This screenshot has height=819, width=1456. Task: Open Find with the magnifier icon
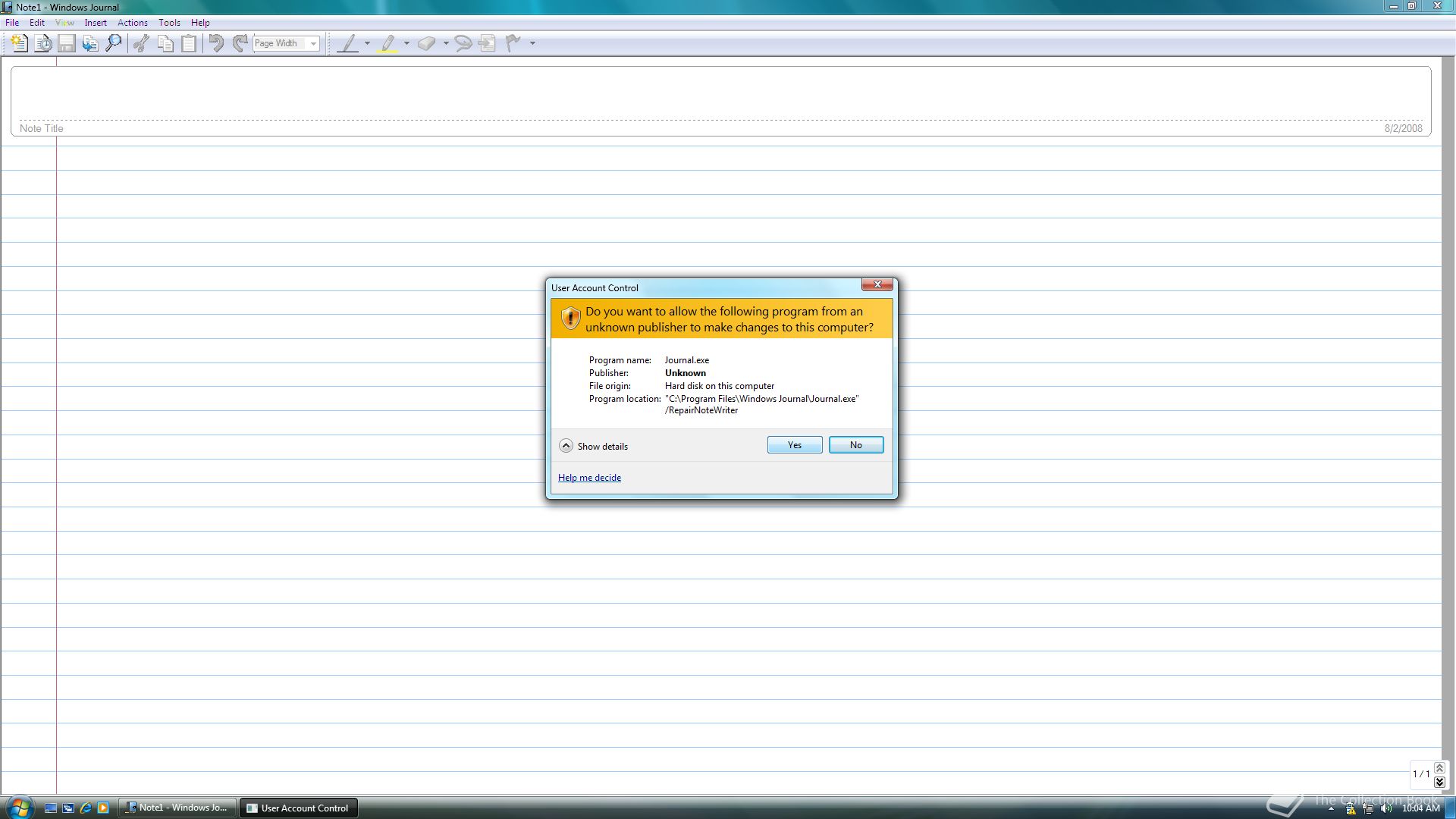click(x=114, y=43)
